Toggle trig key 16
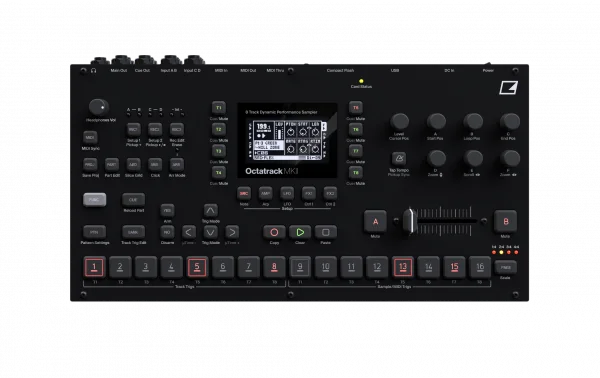 tap(480, 267)
